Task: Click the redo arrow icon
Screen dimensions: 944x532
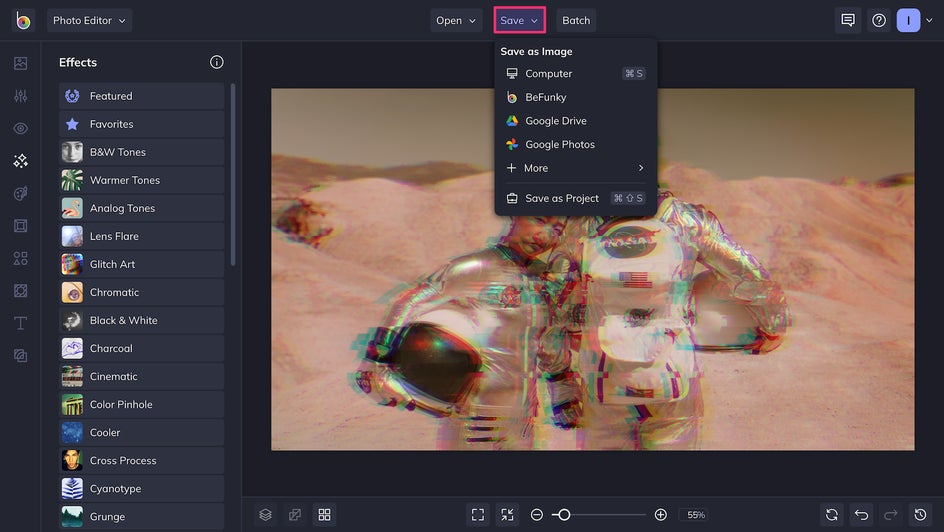Action: tap(891, 515)
